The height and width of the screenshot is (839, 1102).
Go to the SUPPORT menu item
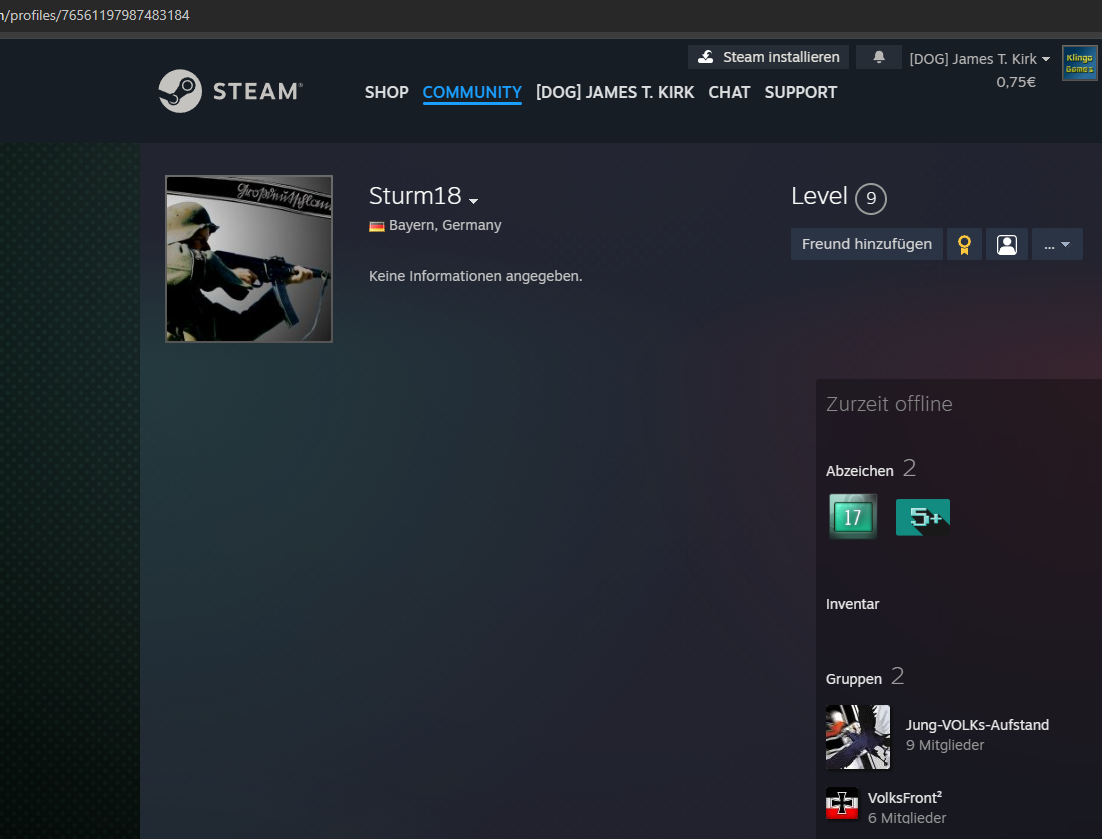[800, 92]
